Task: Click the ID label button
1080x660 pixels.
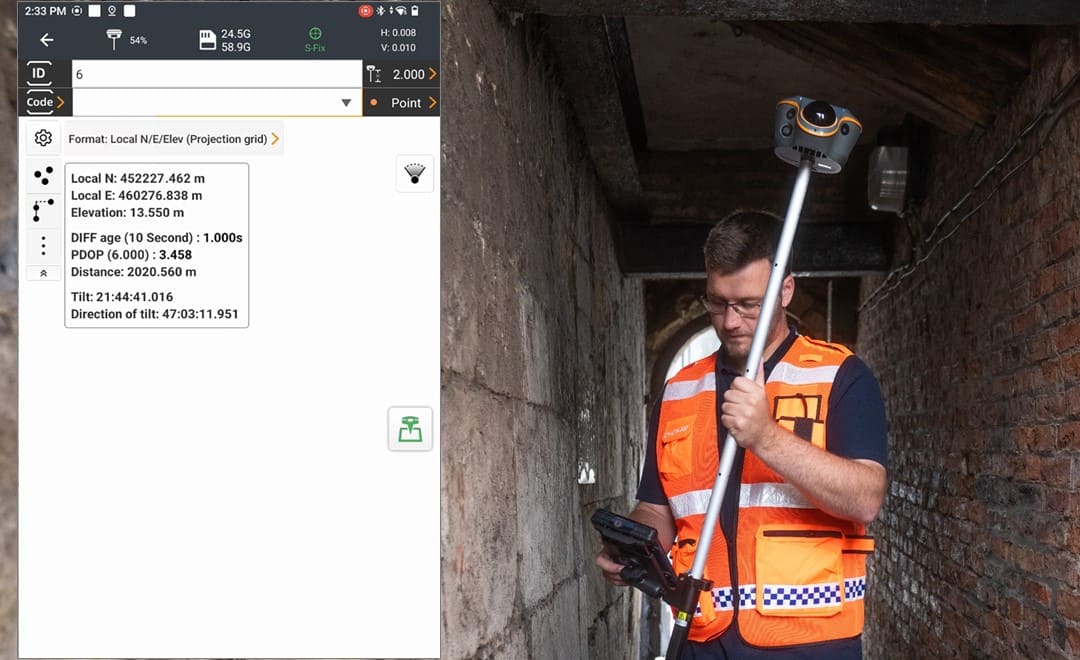Action: (39, 73)
